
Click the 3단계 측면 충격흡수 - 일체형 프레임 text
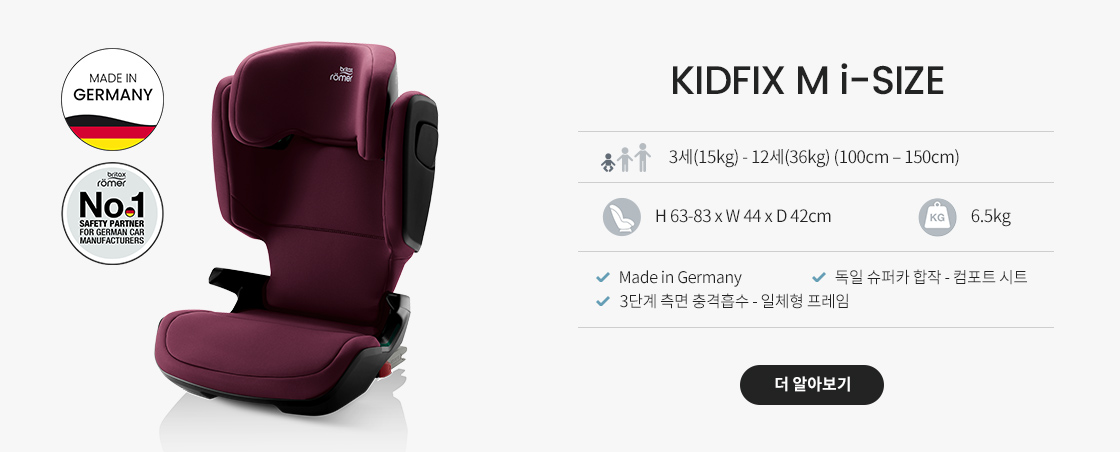click(x=734, y=301)
